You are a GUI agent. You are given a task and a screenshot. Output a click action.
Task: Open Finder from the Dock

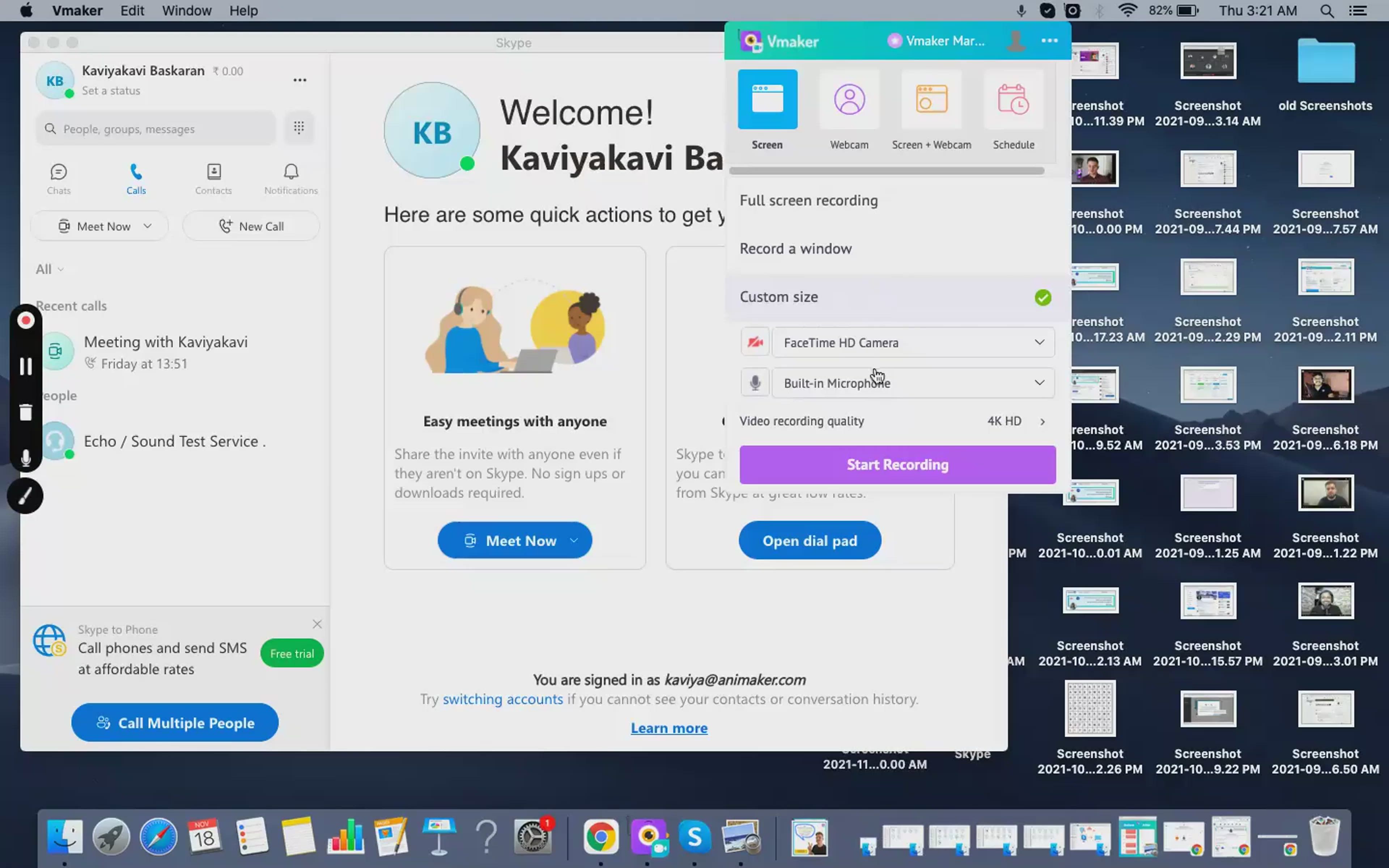tap(64, 837)
